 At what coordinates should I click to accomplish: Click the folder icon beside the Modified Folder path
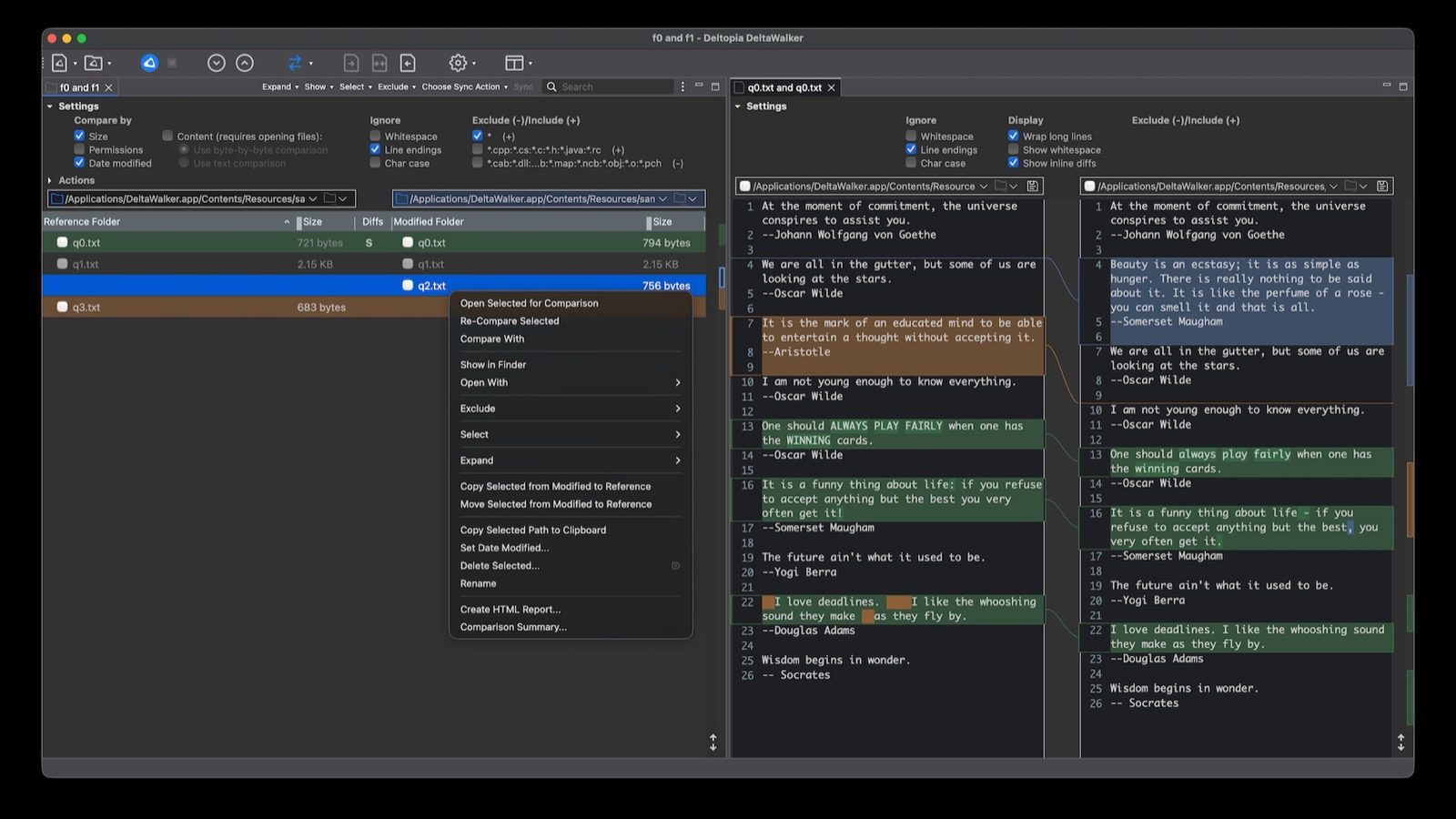pos(680,198)
